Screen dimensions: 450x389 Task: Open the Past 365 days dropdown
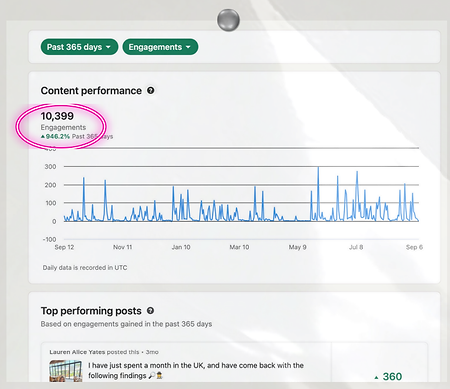(x=79, y=47)
